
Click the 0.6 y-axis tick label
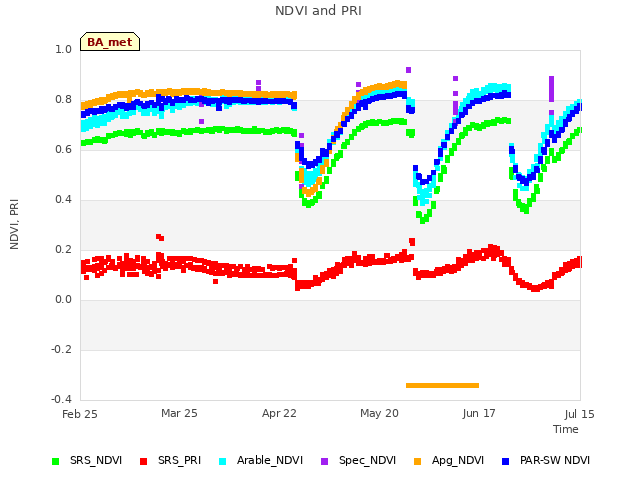point(63,149)
